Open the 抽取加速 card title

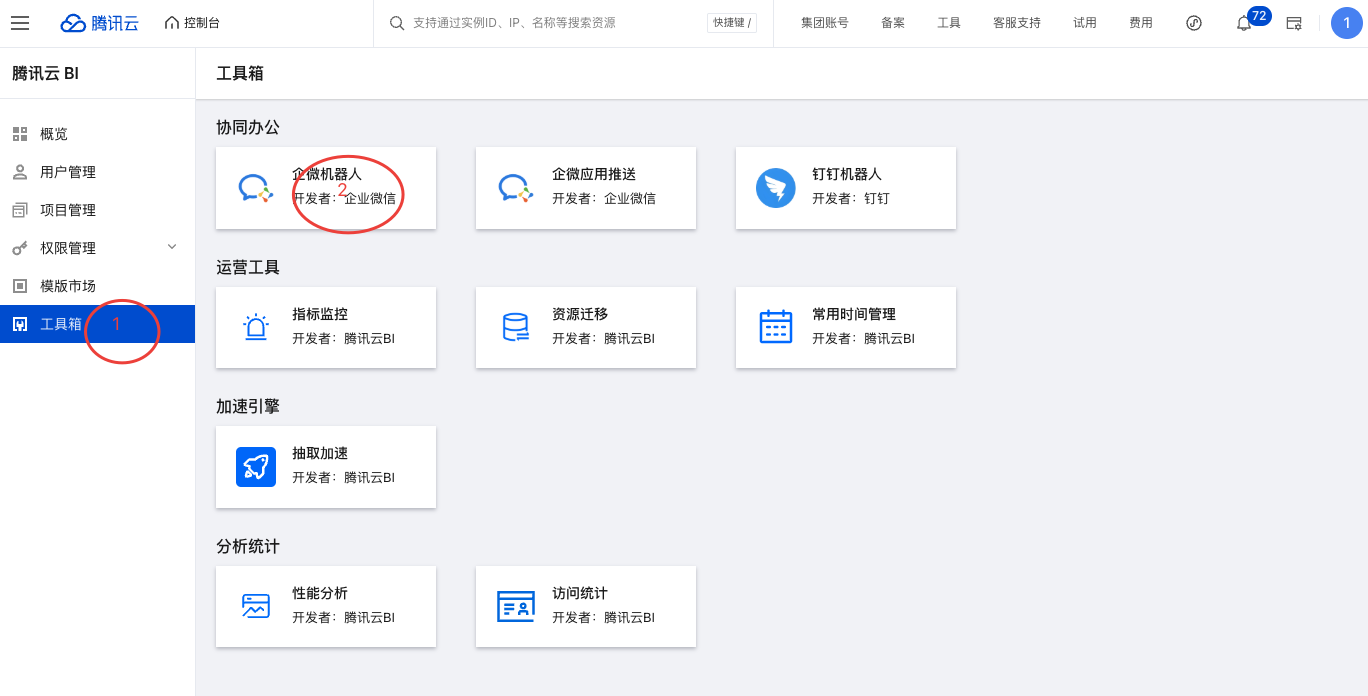(x=320, y=453)
